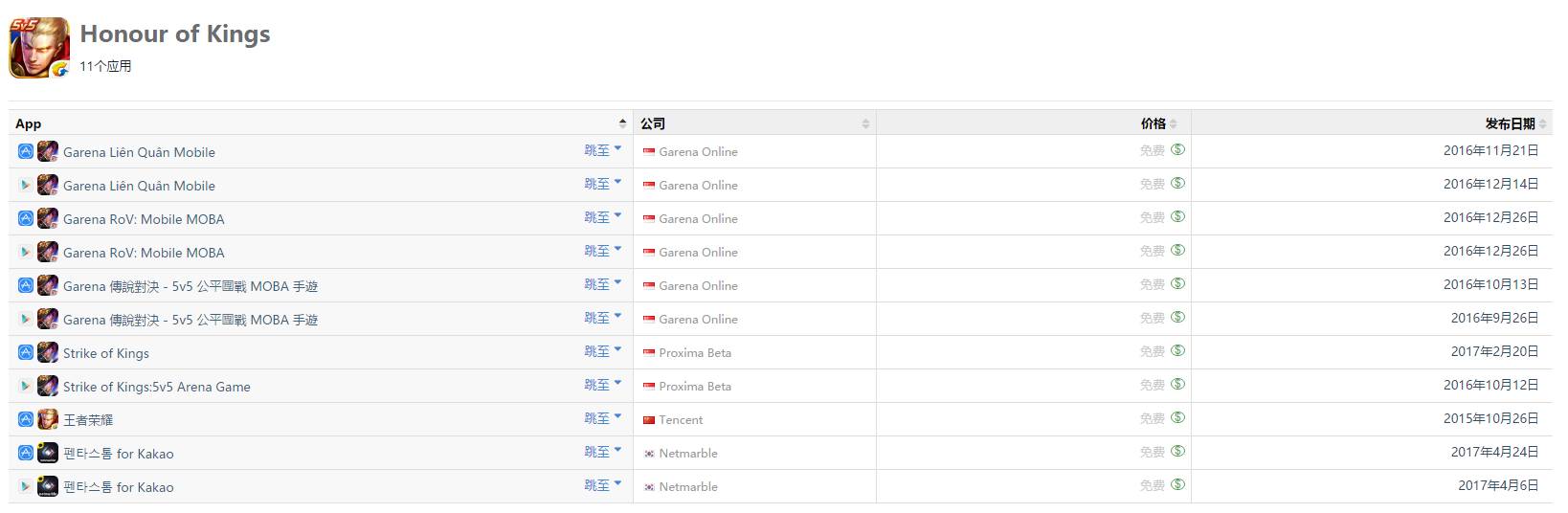Image resolution: width=1568 pixels, height=513 pixels.
Task: Click App Store icon beside 王者荣耀
Action: 26,419
